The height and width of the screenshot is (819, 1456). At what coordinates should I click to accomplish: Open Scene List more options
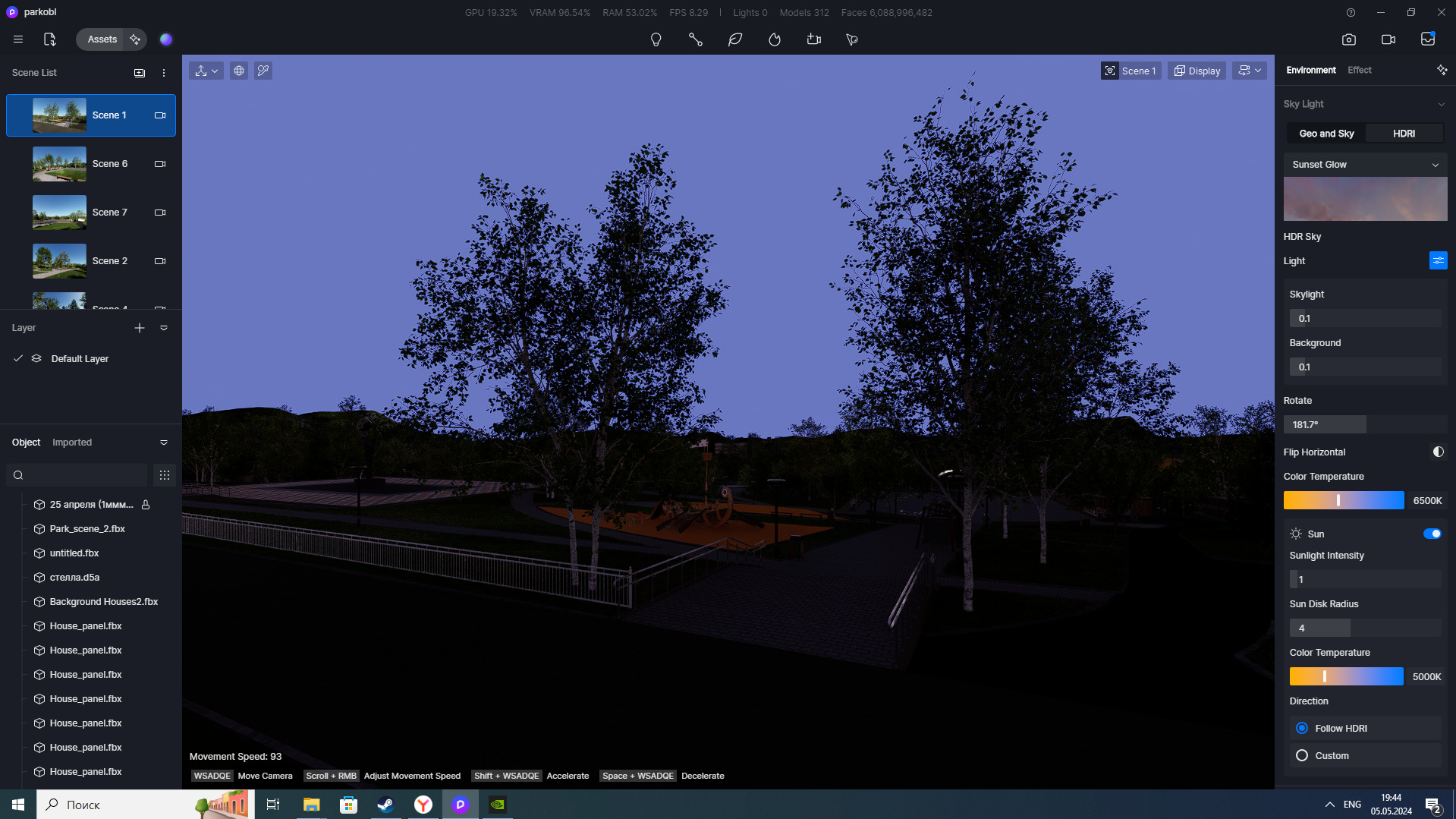pyautogui.click(x=164, y=73)
